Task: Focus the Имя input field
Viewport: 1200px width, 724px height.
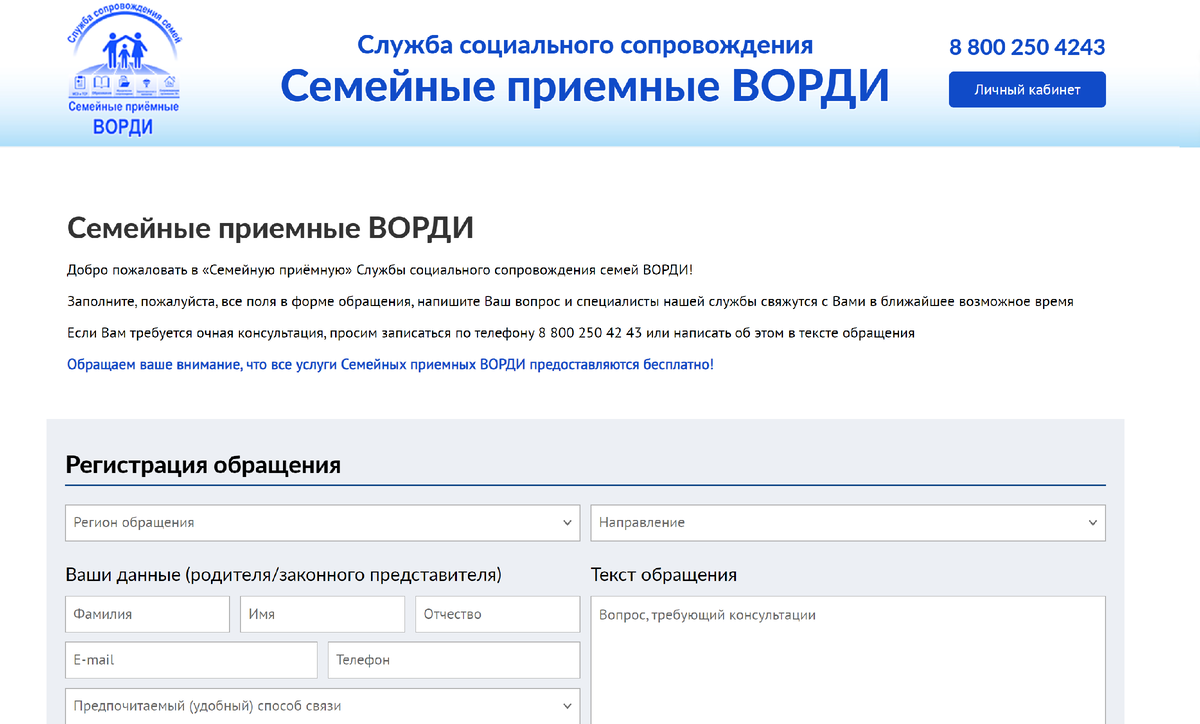Action: (322, 614)
